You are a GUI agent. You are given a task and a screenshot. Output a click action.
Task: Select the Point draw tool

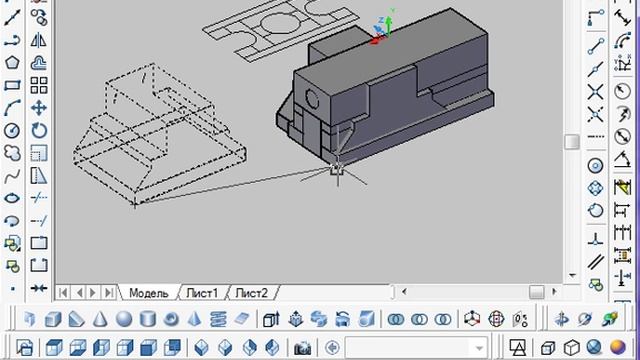click(x=13, y=289)
